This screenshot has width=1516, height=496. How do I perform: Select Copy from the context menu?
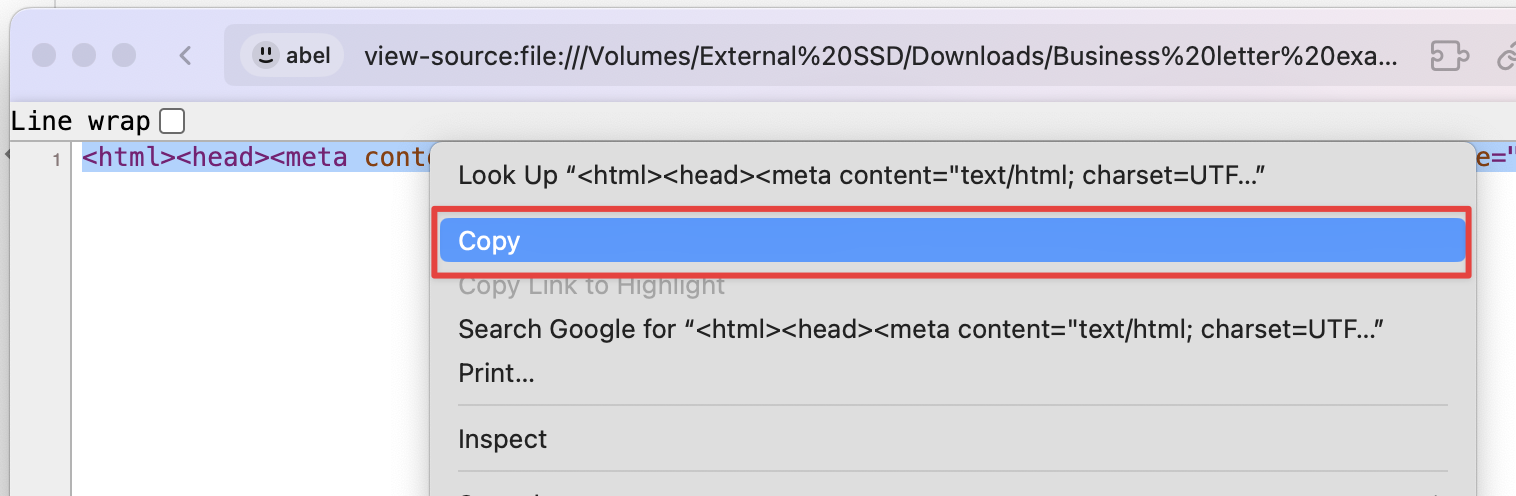coord(952,241)
